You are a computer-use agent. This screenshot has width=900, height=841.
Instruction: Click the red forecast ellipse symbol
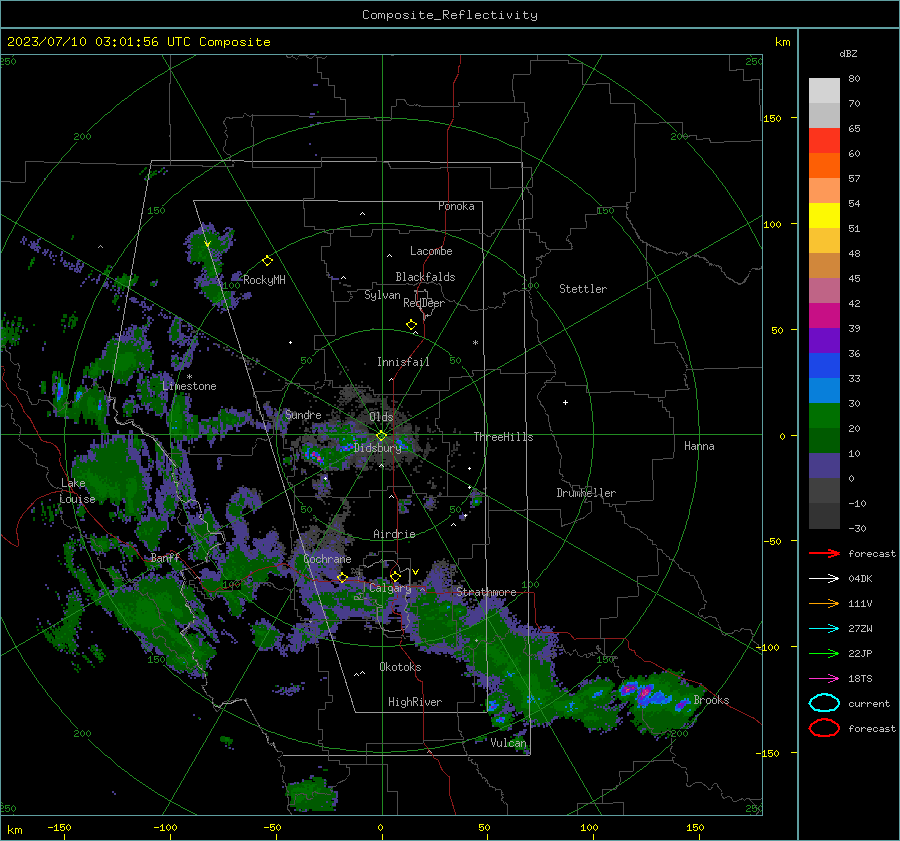(824, 728)
